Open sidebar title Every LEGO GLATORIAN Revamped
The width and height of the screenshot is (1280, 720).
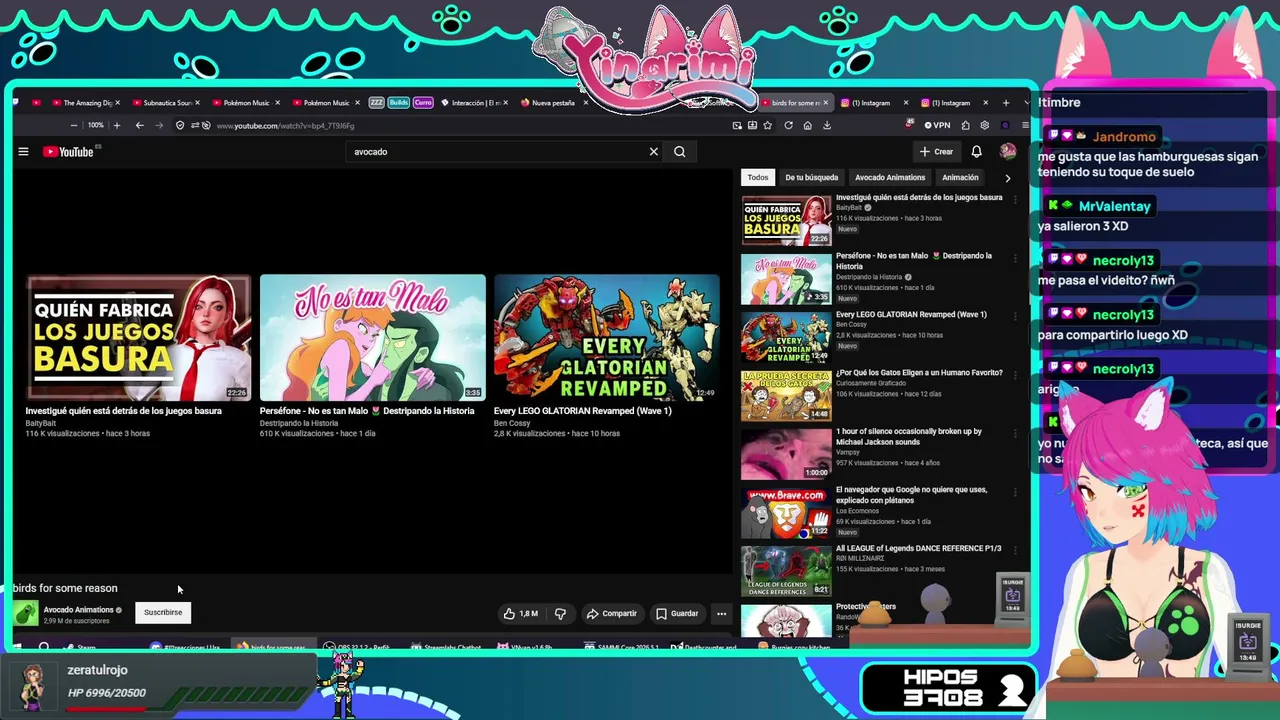click(x=911, y=315)
